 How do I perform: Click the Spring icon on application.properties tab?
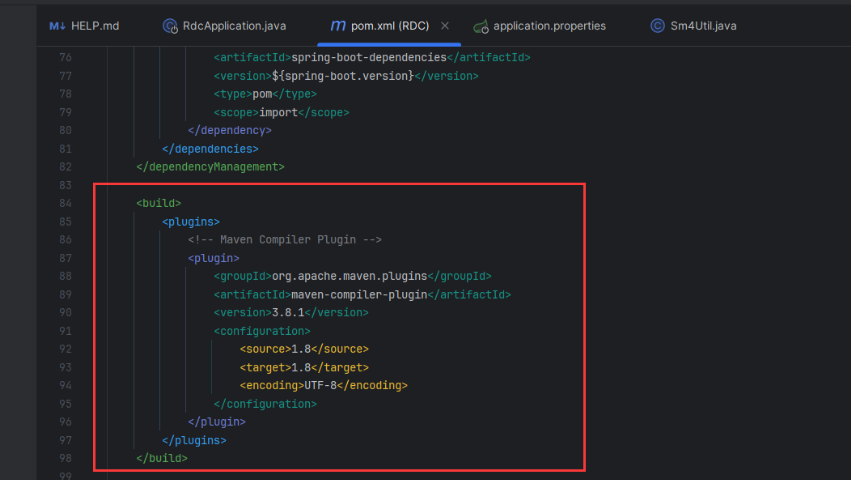[481, 25]
